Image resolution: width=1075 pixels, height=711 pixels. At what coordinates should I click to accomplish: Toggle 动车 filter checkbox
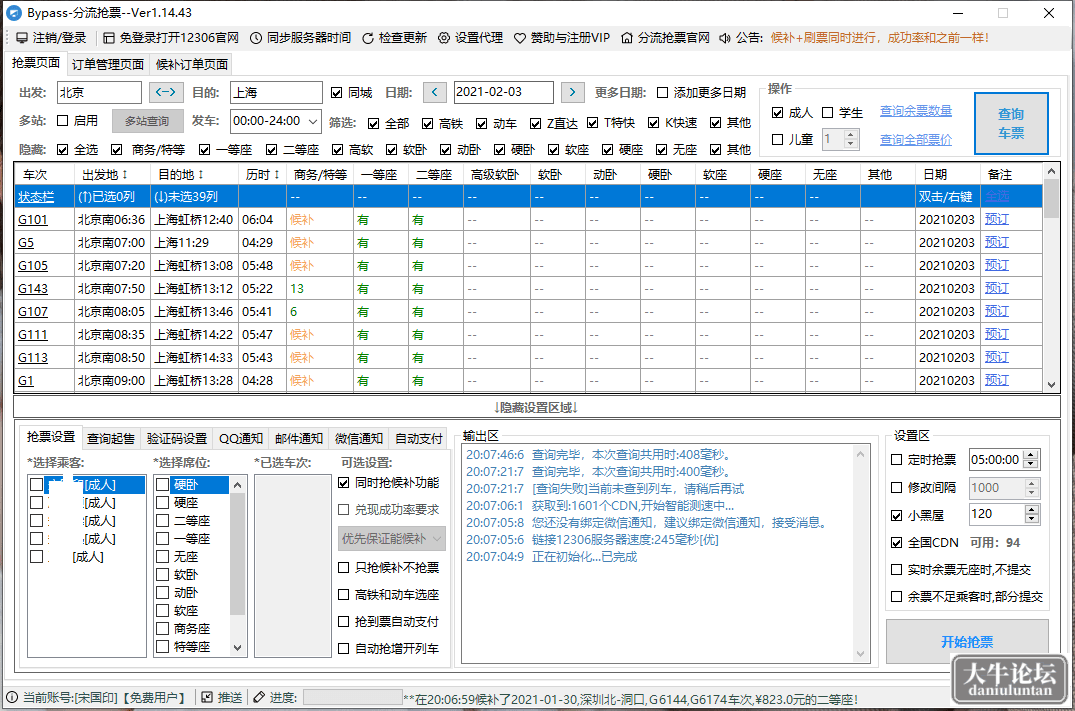point(482,123)
